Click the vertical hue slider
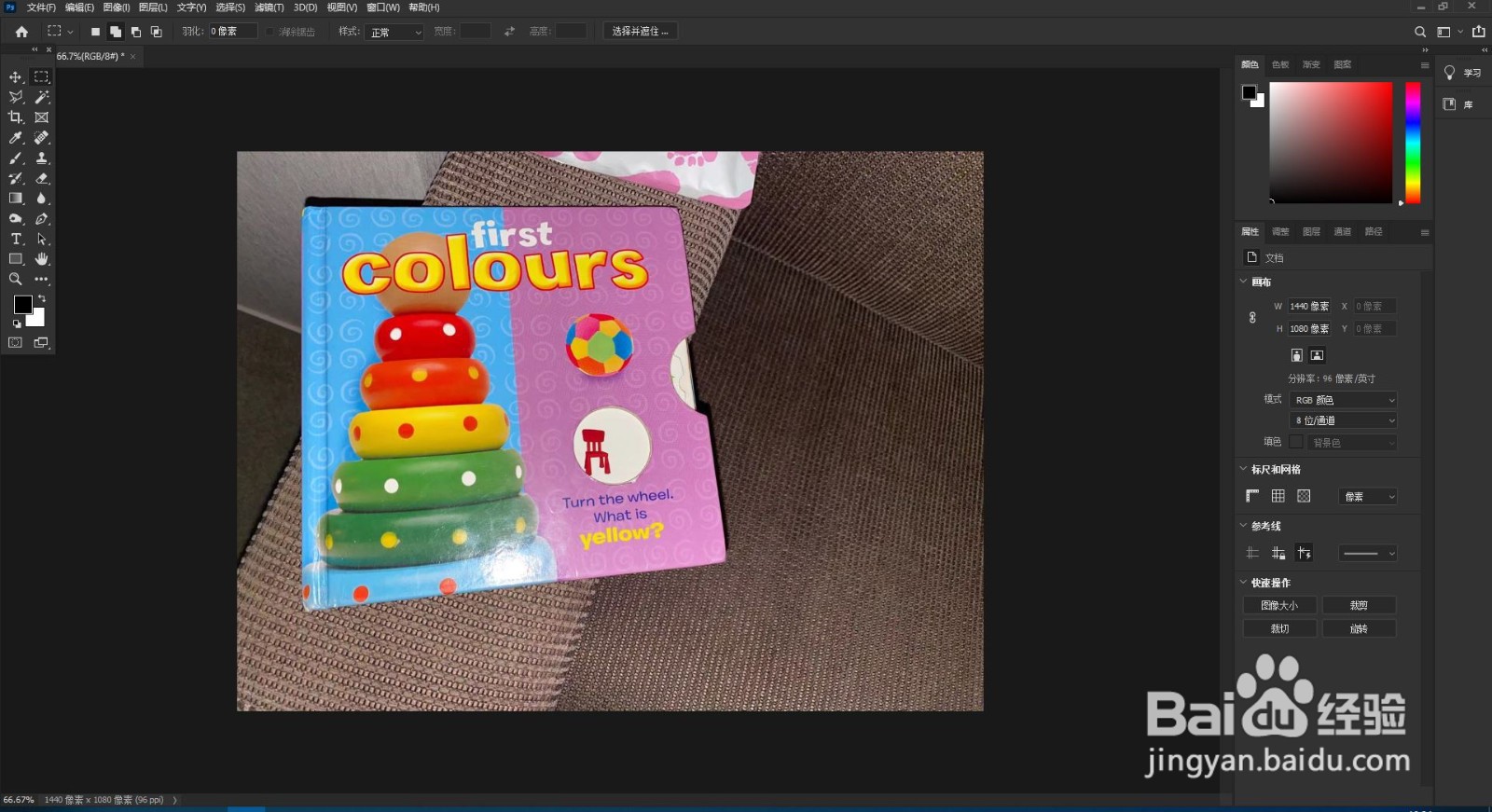The image size is (1492, 812). [x=1413, y=143]
